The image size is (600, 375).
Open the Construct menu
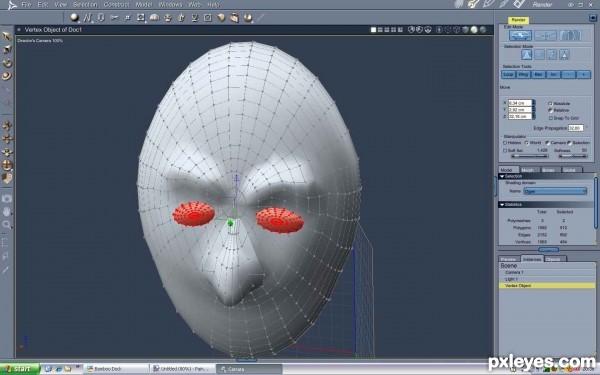[116, 5]
